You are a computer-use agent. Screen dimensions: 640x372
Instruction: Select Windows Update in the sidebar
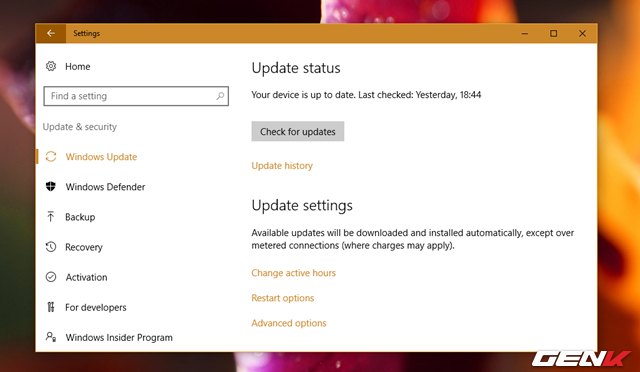pos(101,157)
